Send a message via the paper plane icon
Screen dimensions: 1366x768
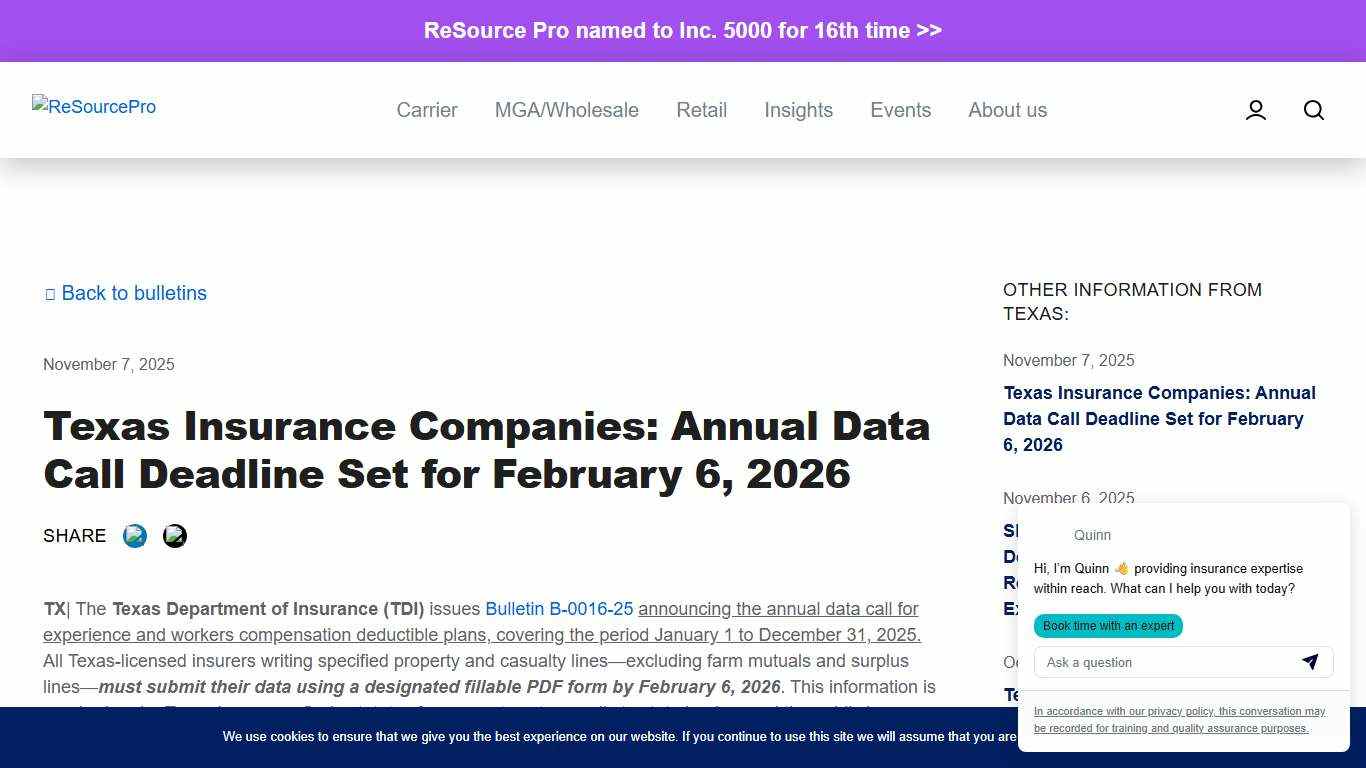1310,662
